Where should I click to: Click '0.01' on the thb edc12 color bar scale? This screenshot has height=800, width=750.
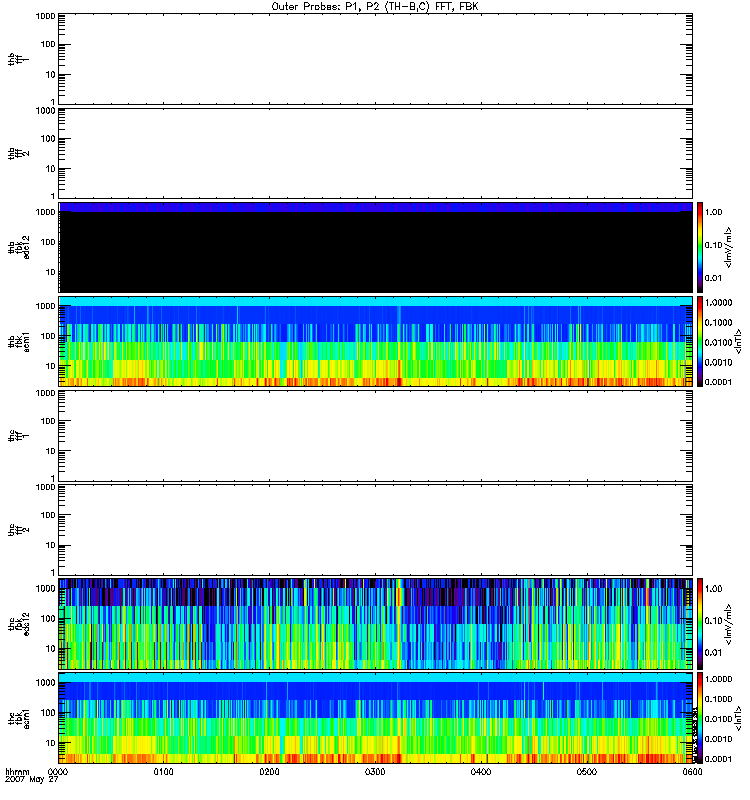click(x=714, y=278)
